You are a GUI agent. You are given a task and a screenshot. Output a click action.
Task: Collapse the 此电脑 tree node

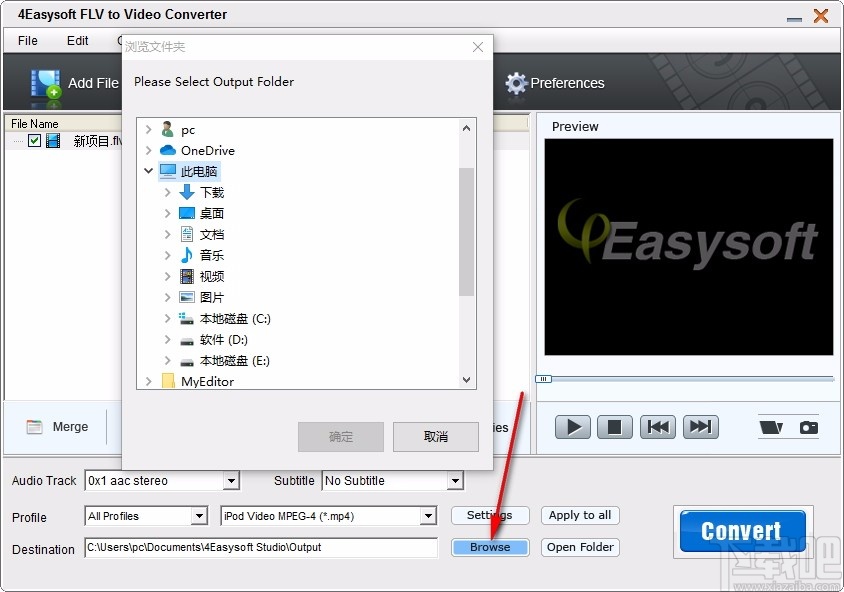pyautogui.click(x=148, y=171)
